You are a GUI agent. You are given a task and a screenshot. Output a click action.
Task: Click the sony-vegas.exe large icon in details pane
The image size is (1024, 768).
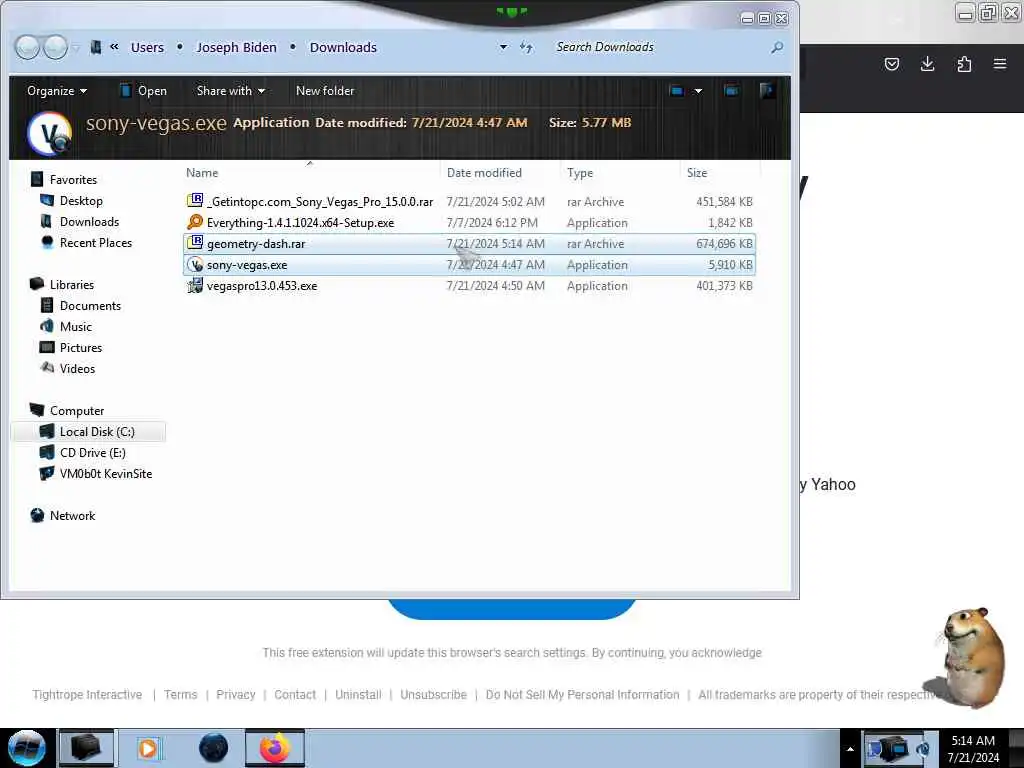pos(50,134)
